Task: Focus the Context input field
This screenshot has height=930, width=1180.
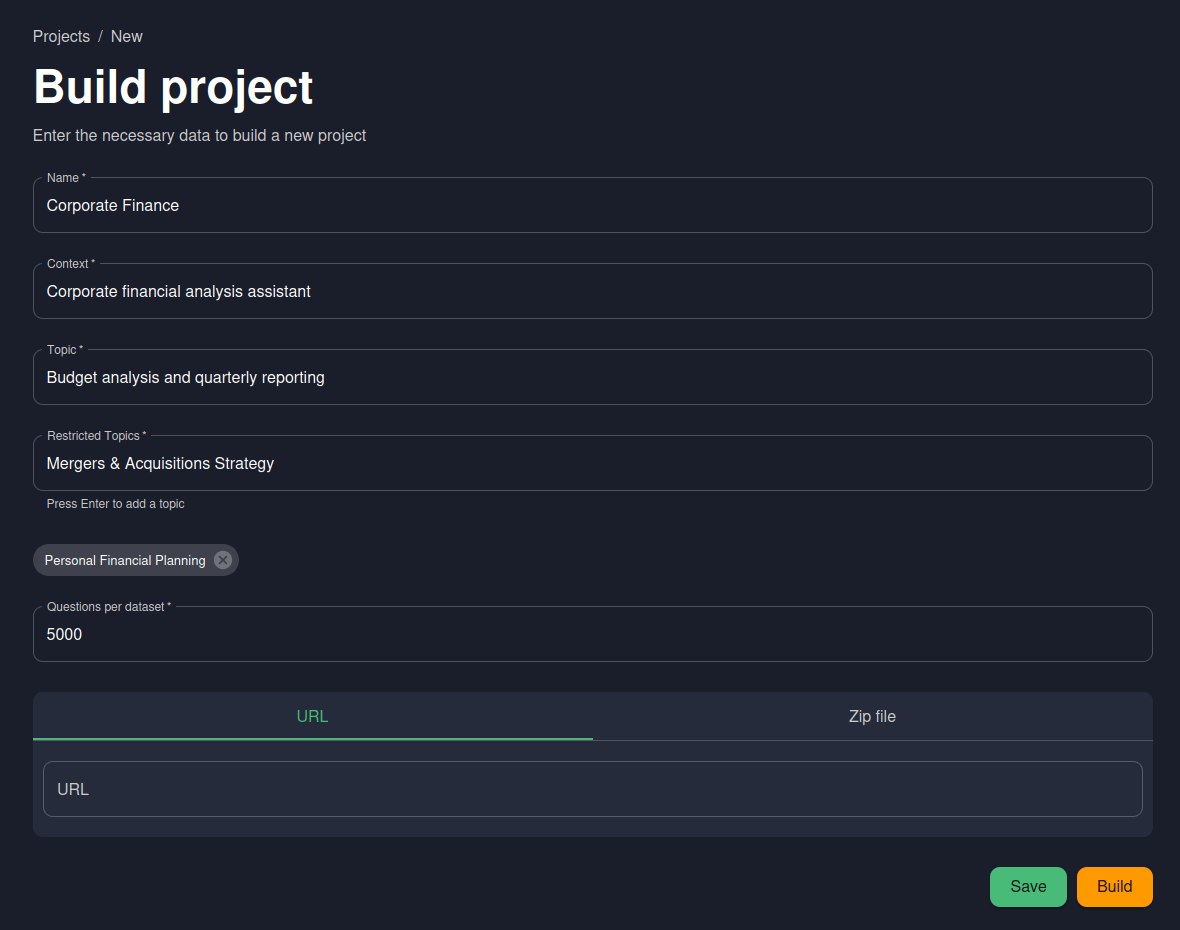Action: pyautogui.click(x=592, y=291)
